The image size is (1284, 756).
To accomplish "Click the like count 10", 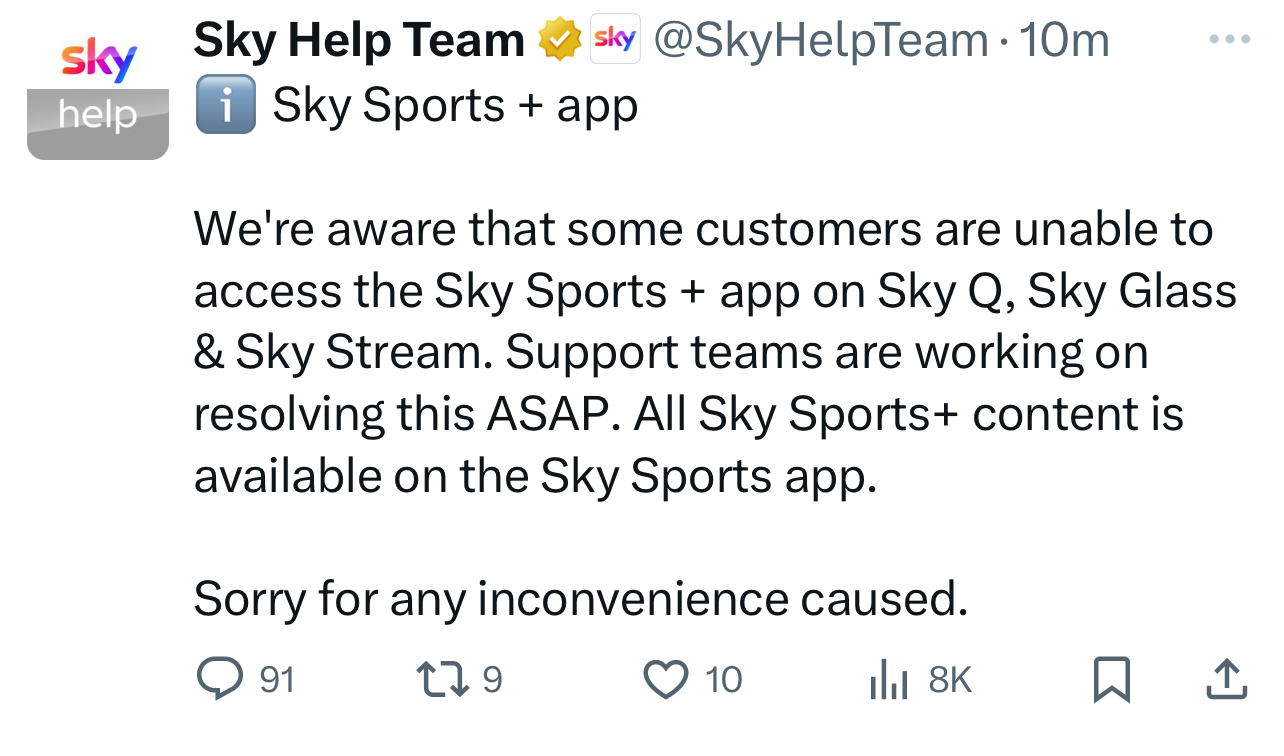I will coord(723,681).
